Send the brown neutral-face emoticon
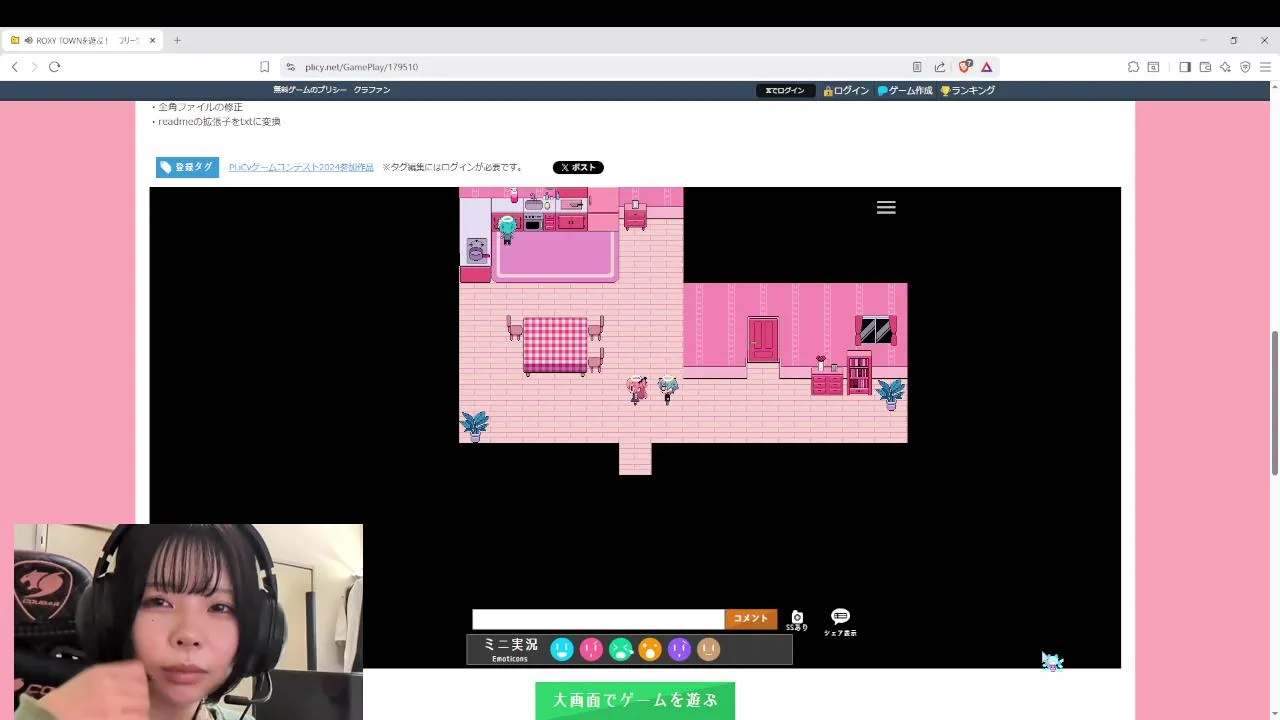The image size is (1280, 720). 709,650
